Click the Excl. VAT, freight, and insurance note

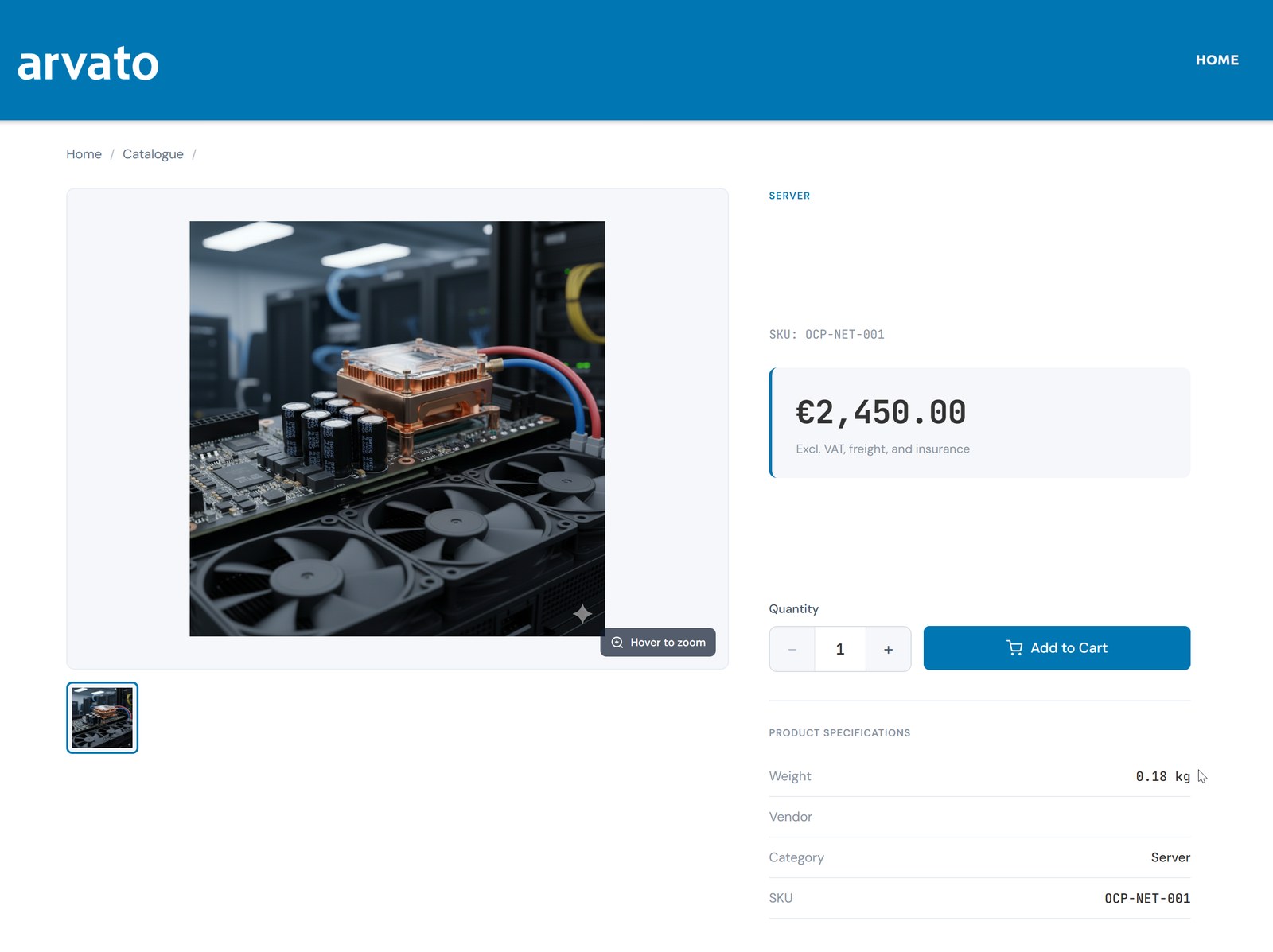click(882, 449)
